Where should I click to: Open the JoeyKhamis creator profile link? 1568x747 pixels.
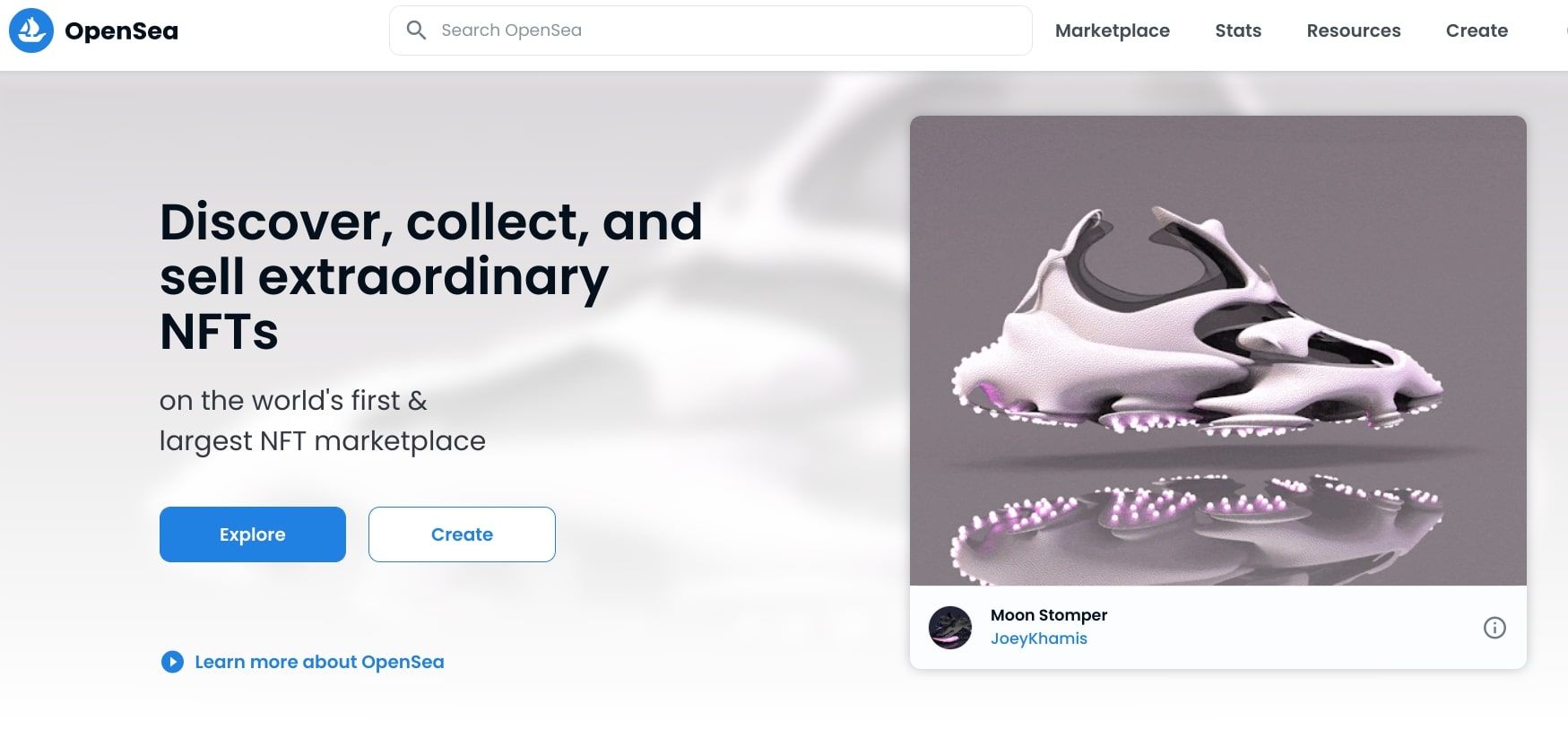coord(1038,638)
